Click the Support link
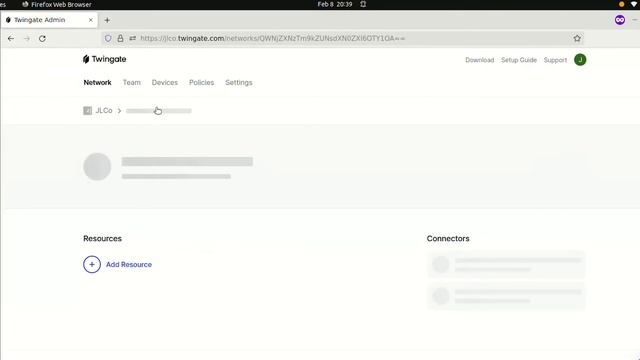This screenshot has height=360, width=640. pos(555,60)
